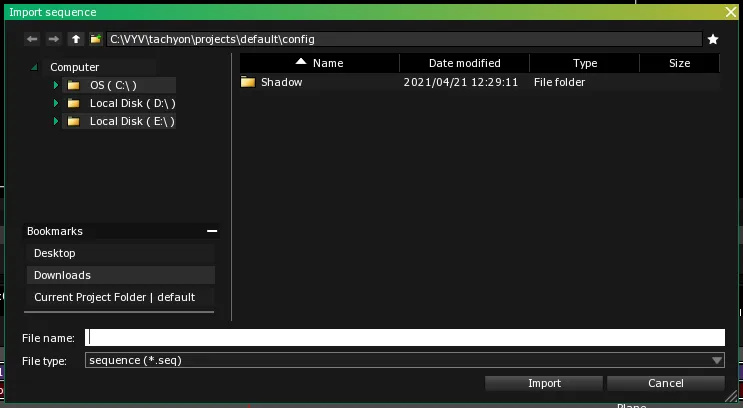743x408 pixels.
Task: Click the Cancel button
Action: (666, 383)
